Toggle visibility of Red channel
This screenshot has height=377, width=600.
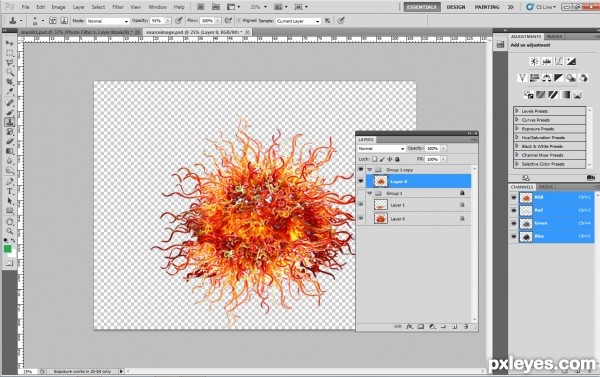tap(514, 211)
